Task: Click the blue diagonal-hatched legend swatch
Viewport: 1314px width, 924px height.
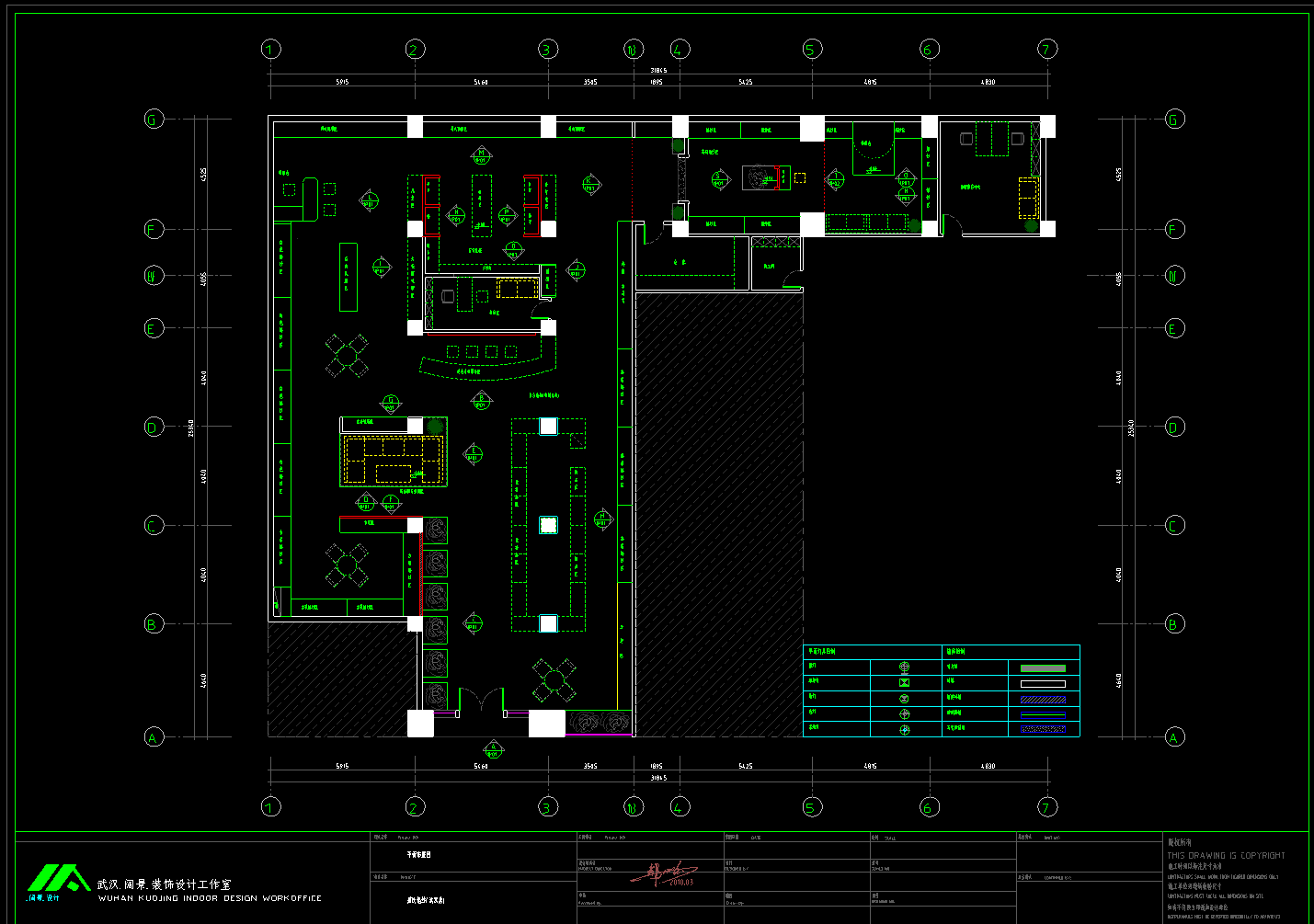Action: click(x=1043, y=699)
